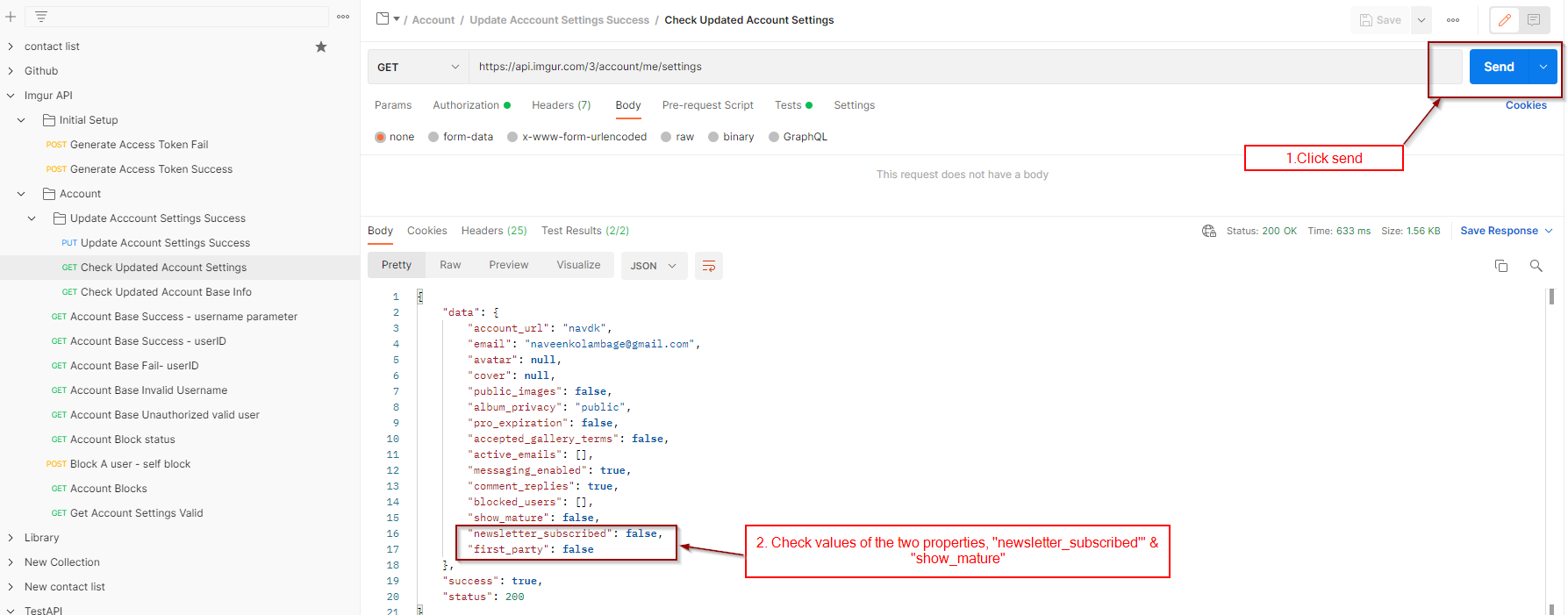This screenshot has height=615, width=1568.
Task: Open the Pre-request Script tab
Action: coord(708,105)
